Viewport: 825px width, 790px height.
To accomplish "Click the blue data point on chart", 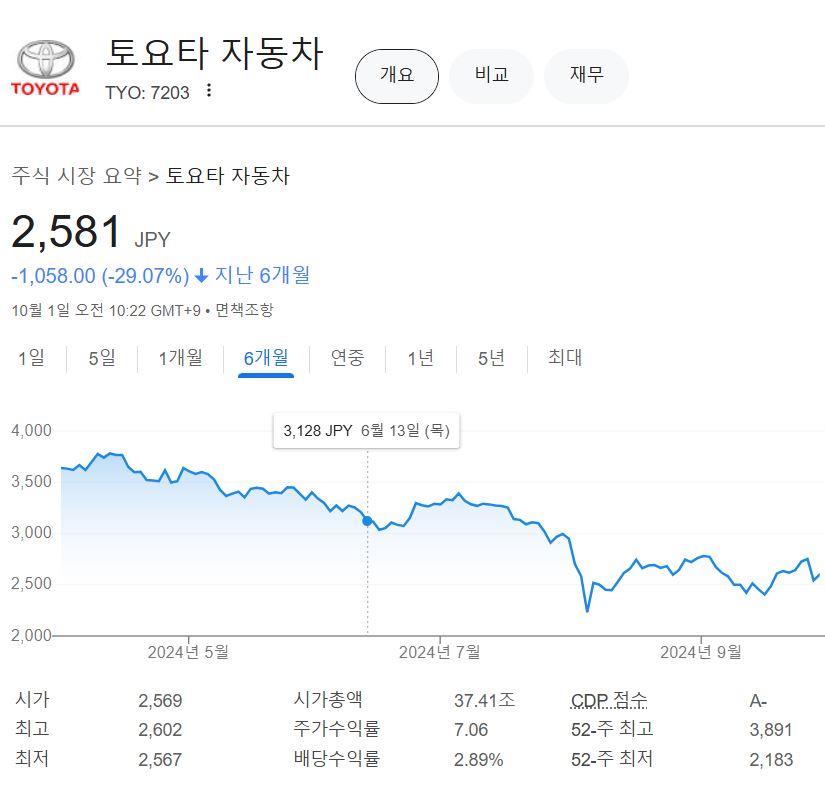I will click(x=367, y=521).
